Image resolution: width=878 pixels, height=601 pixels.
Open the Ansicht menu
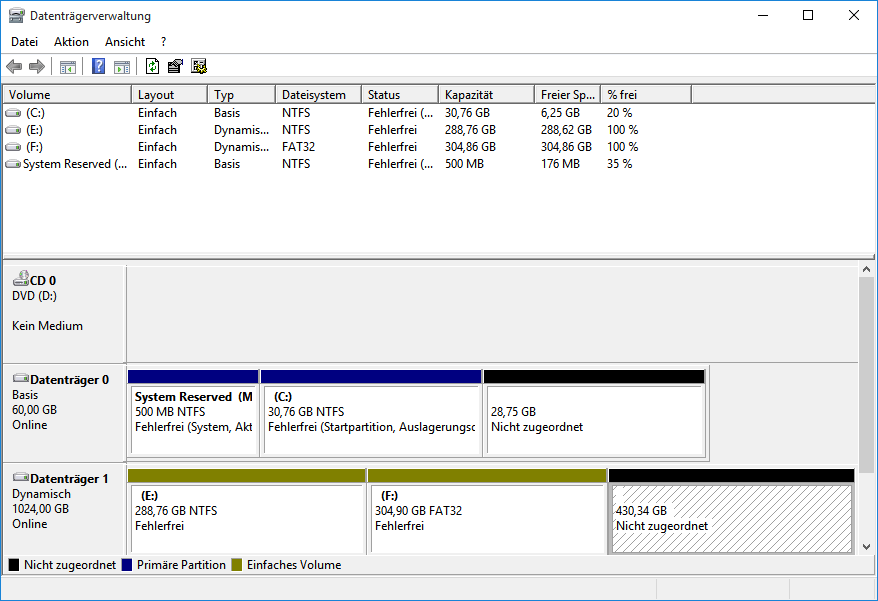click(125, 42)
